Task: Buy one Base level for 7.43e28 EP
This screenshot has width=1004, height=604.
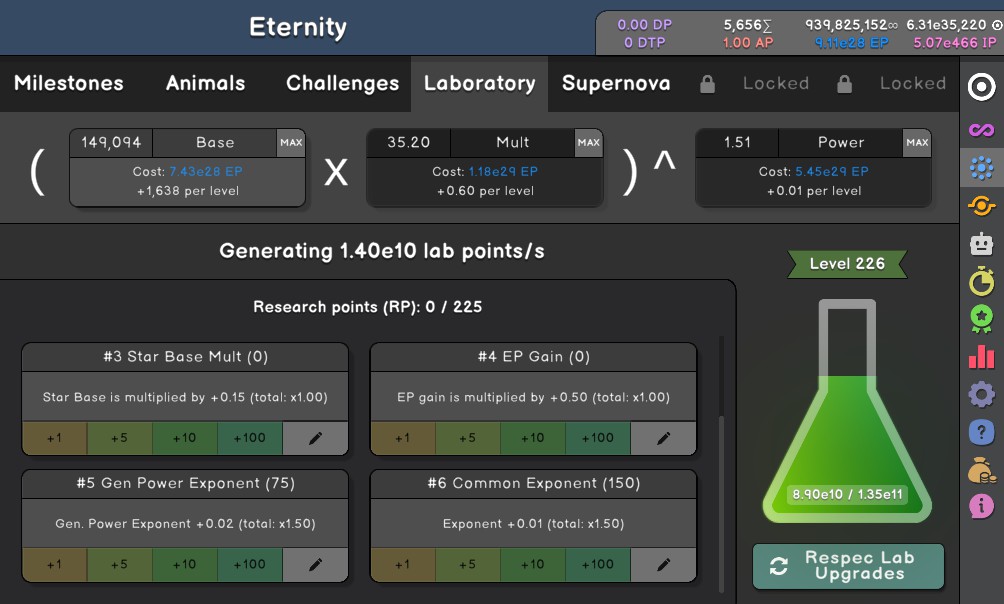Action: [x=188, y=181]
